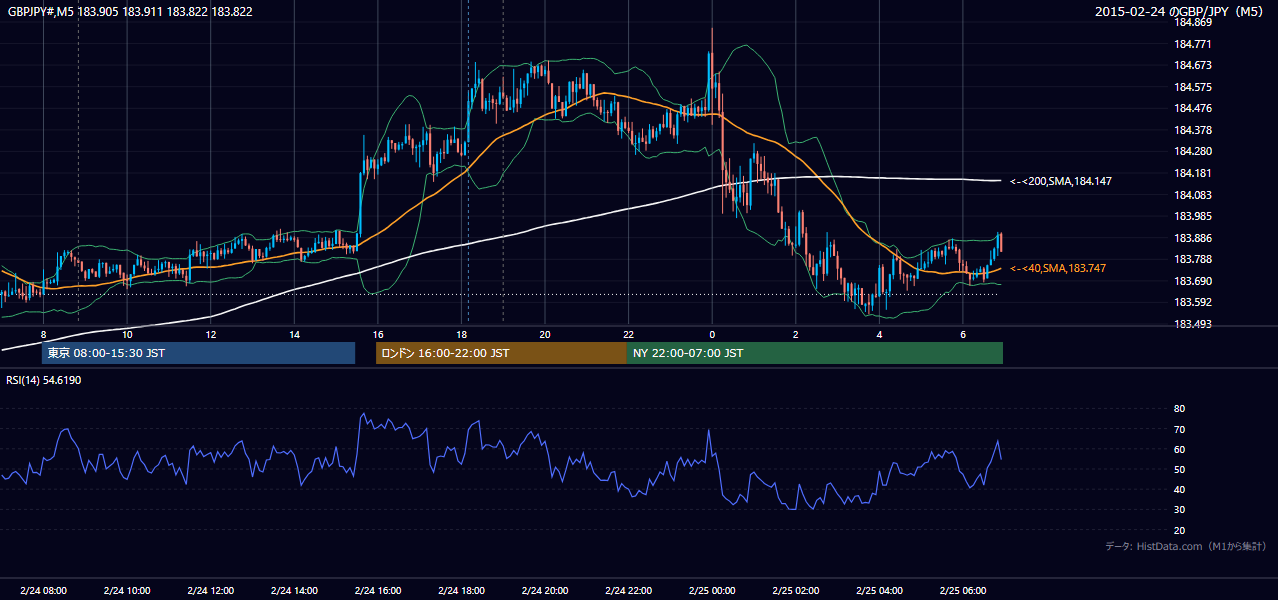Select the 40 SMA label 183.747
This screenshot has width=1278, height=600.
click(x=1058, y=268)
